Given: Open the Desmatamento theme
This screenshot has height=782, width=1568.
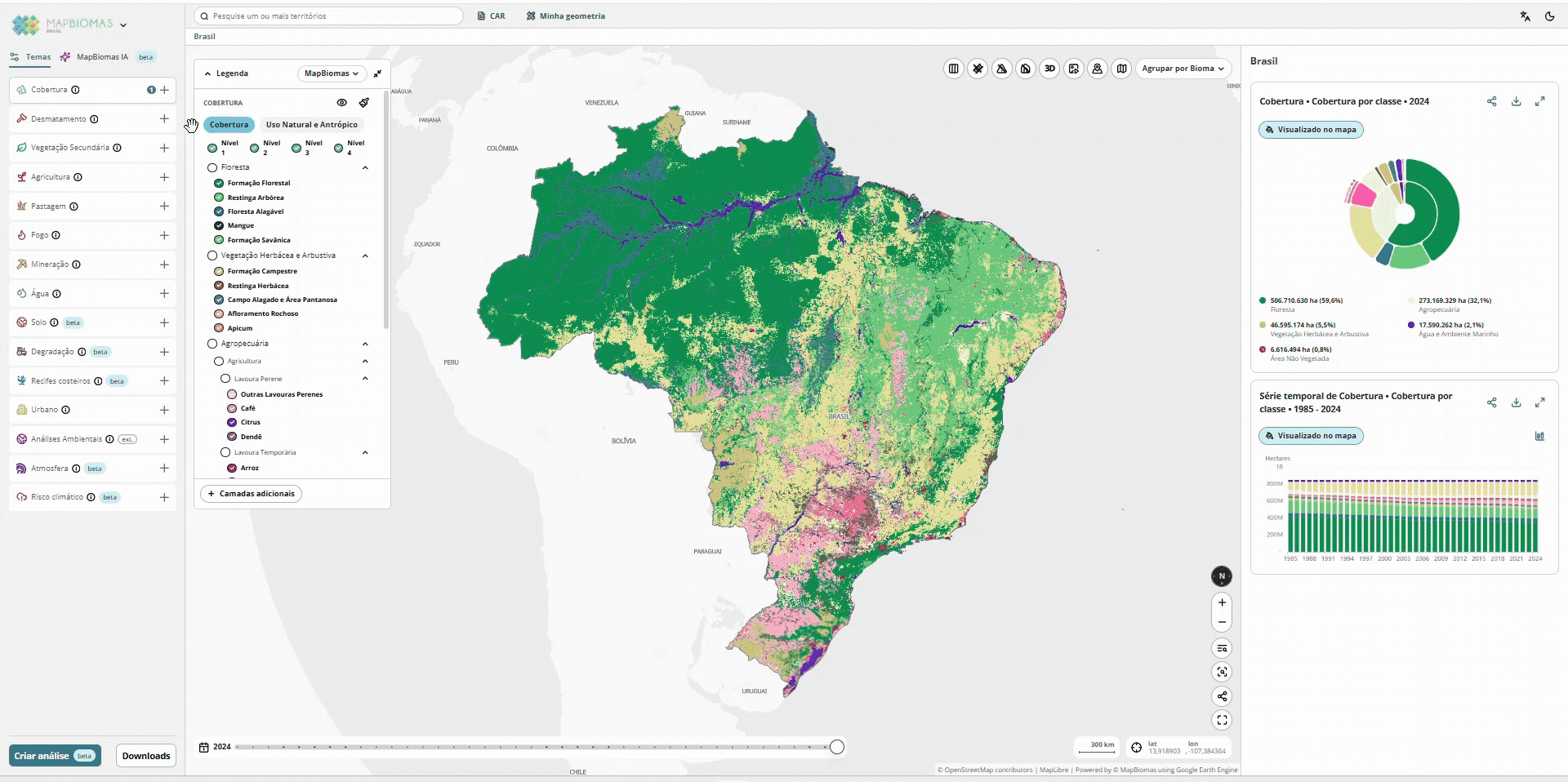Looking at the screenshot, I should point(92,119).
